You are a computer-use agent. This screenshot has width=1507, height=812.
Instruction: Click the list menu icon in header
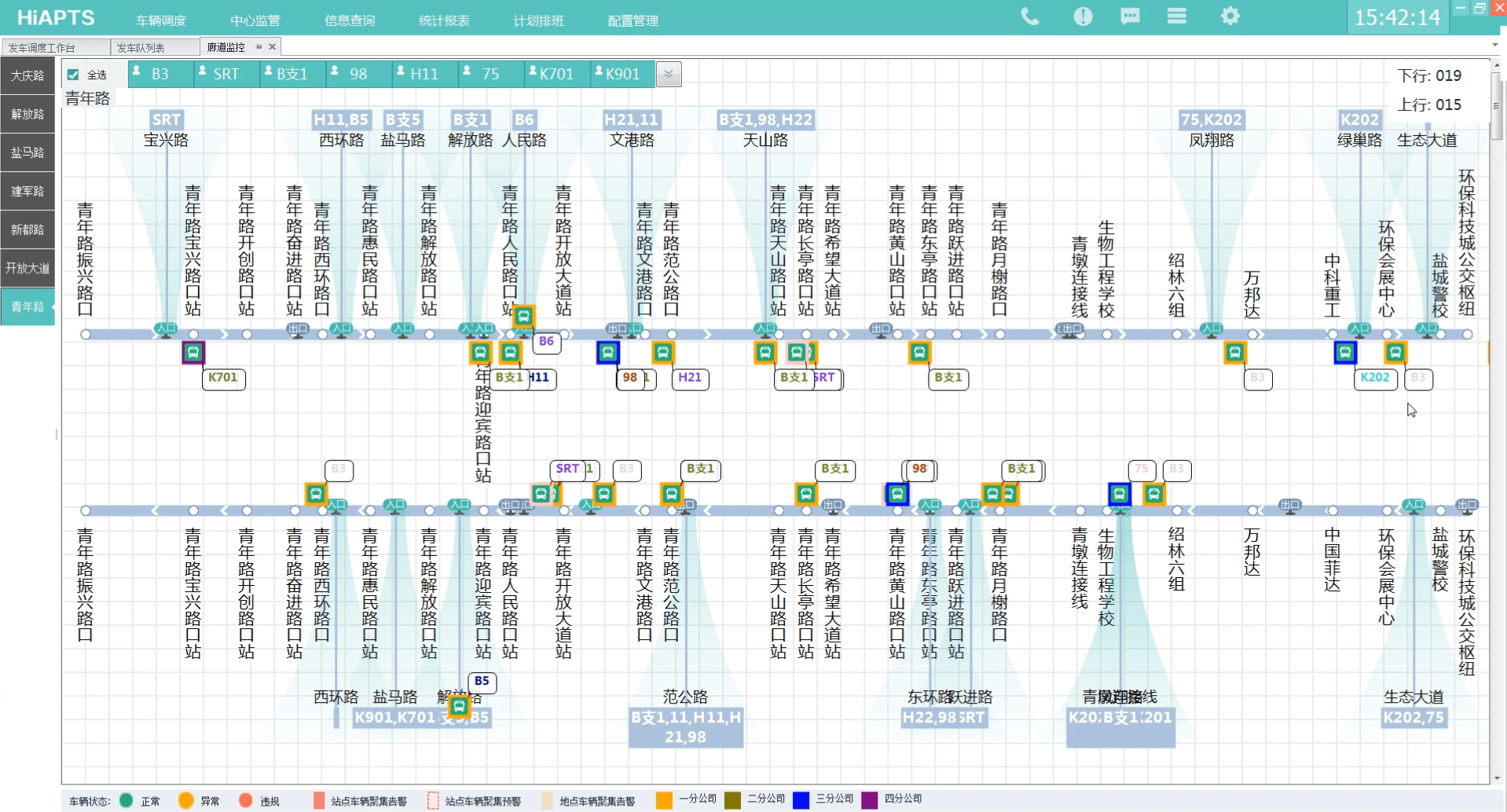(1176, 16)
